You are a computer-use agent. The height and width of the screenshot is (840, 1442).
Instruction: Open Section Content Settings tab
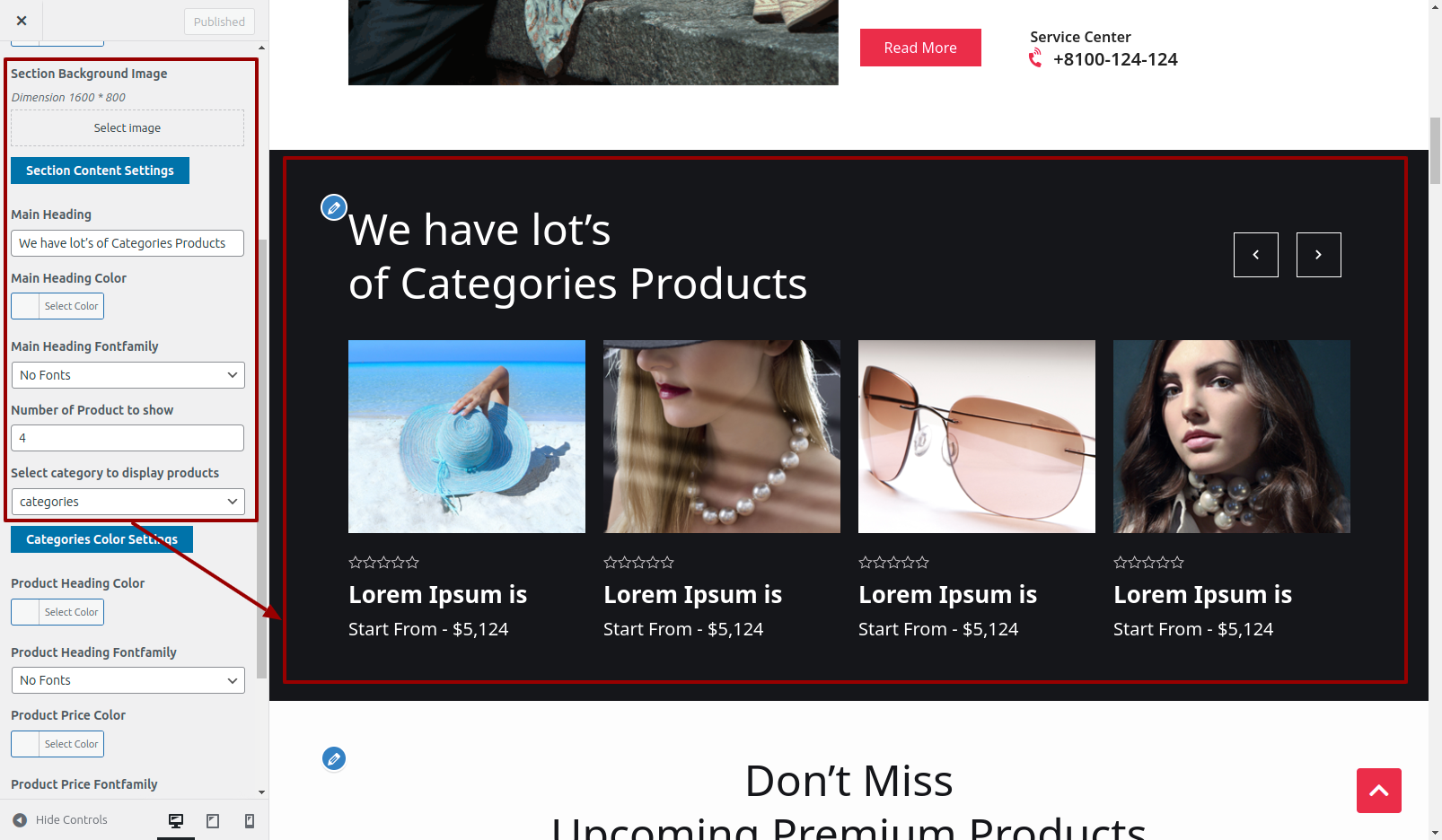[100, 171]
